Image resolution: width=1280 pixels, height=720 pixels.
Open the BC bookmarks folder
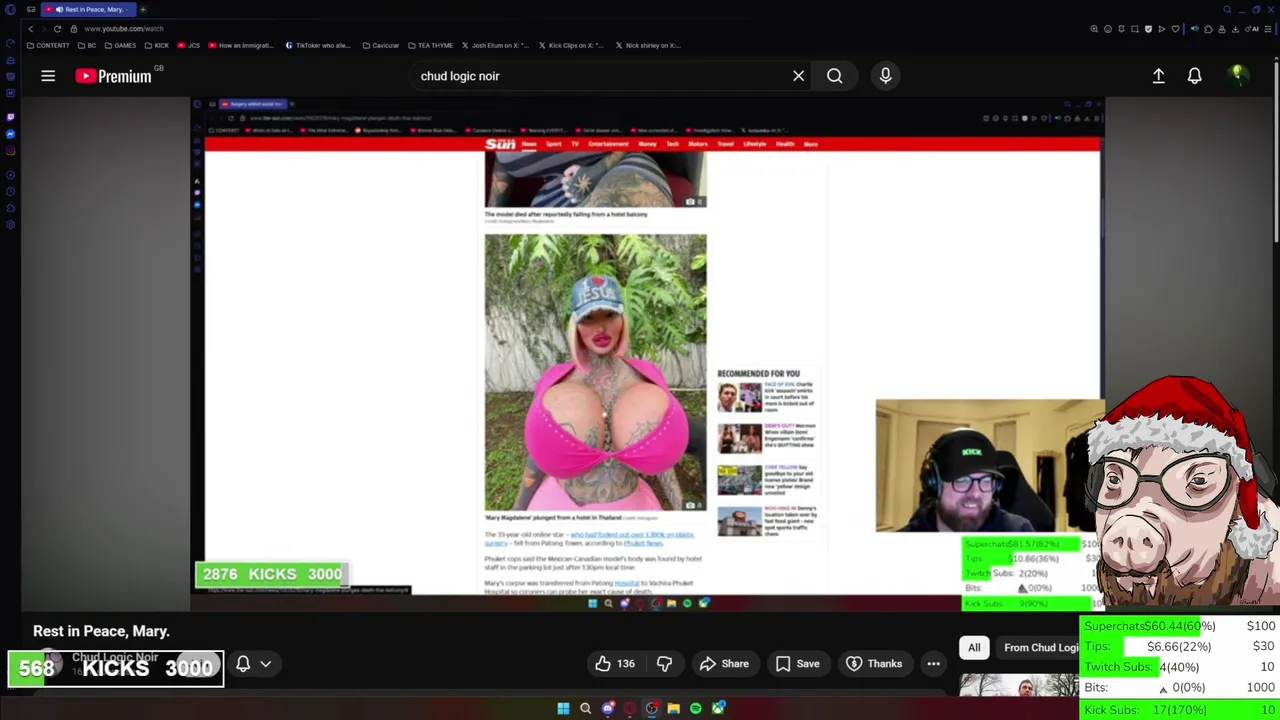[87, 45]
